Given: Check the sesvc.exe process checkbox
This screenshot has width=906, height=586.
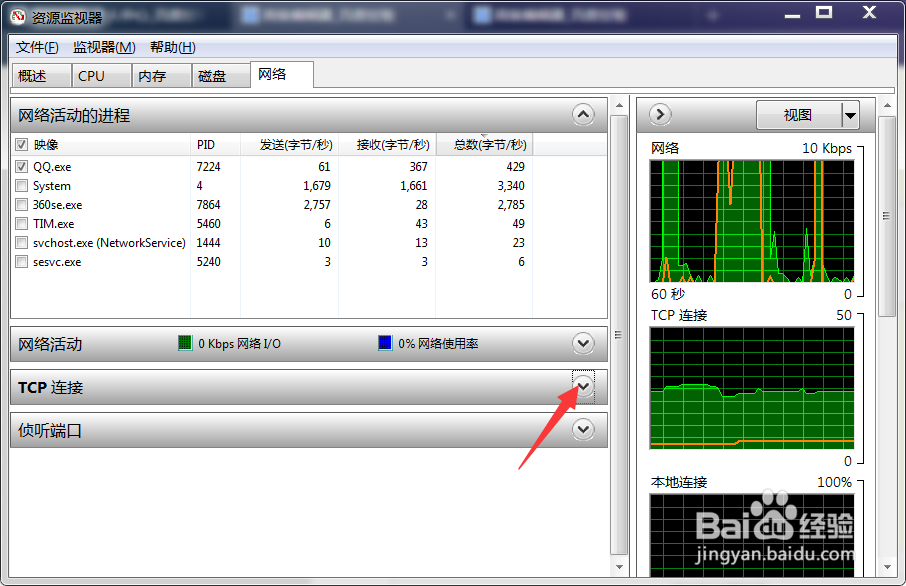Looking at the screenshot, I should pyautogui.click(x=21, y=262).
